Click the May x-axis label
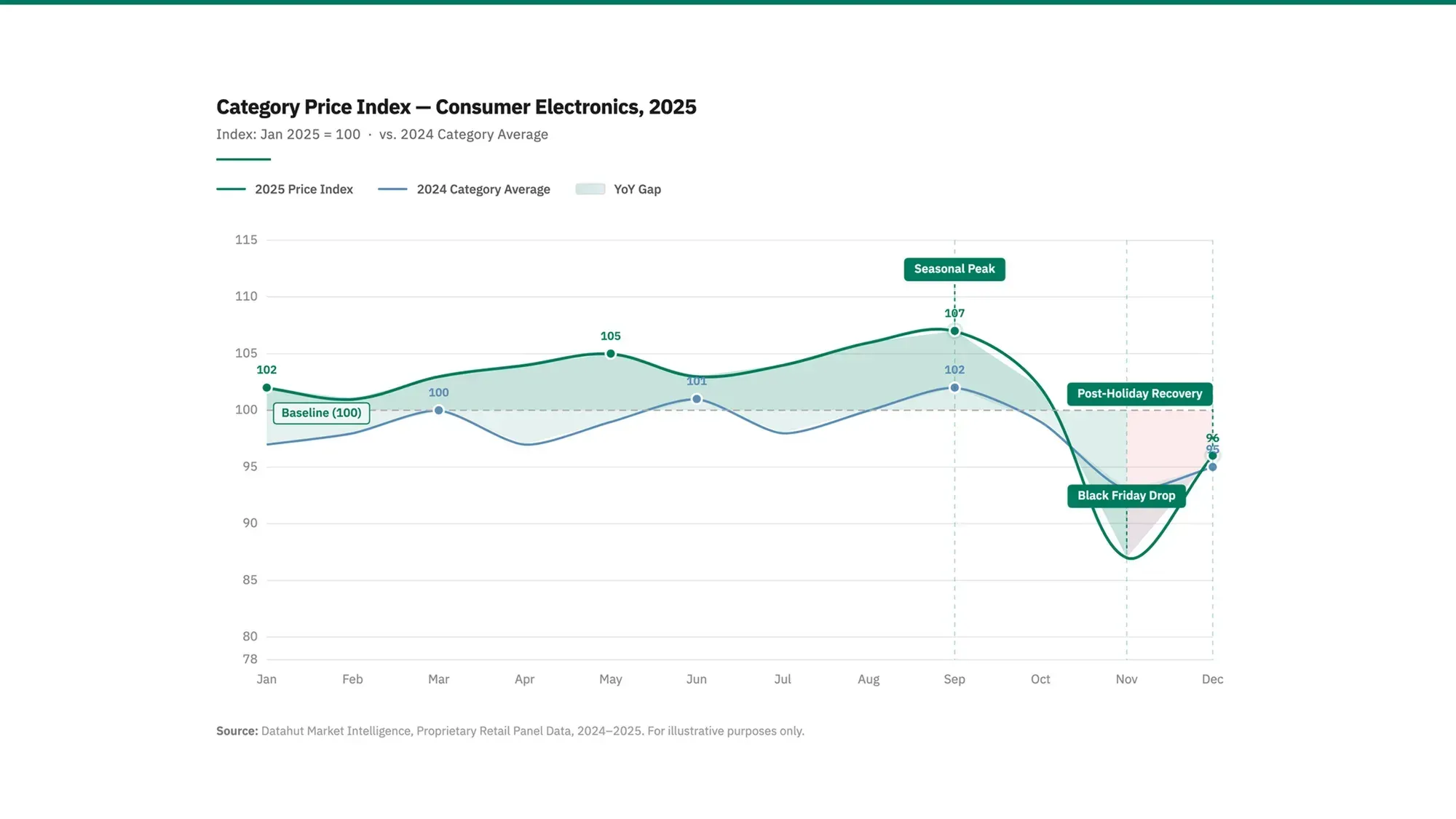The image size is (1456, 819). click(611, 679)
